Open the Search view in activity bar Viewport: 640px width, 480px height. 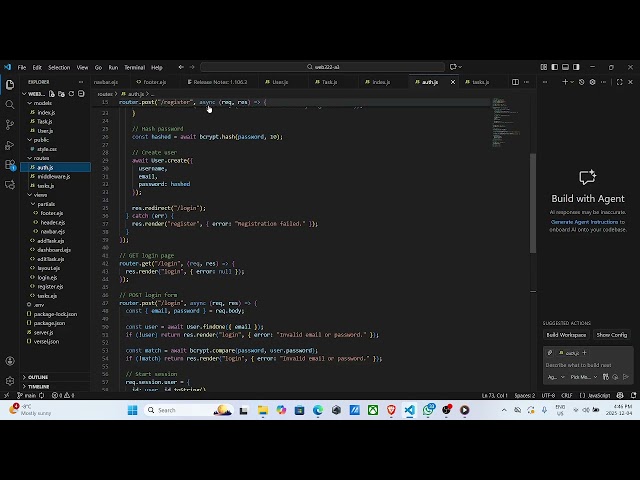pos(10,105)
